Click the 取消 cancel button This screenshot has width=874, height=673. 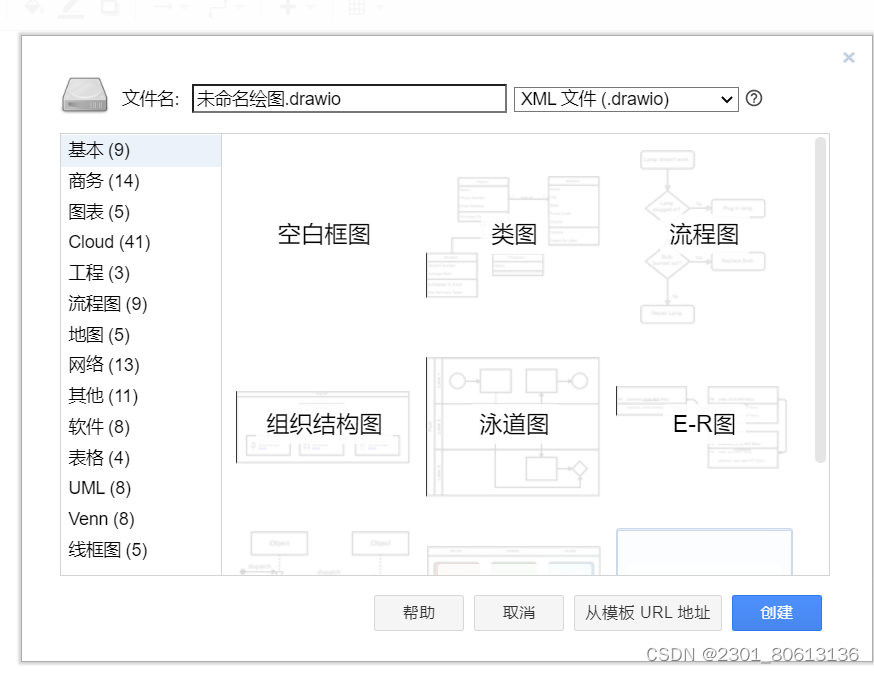(x=519, y=613)
